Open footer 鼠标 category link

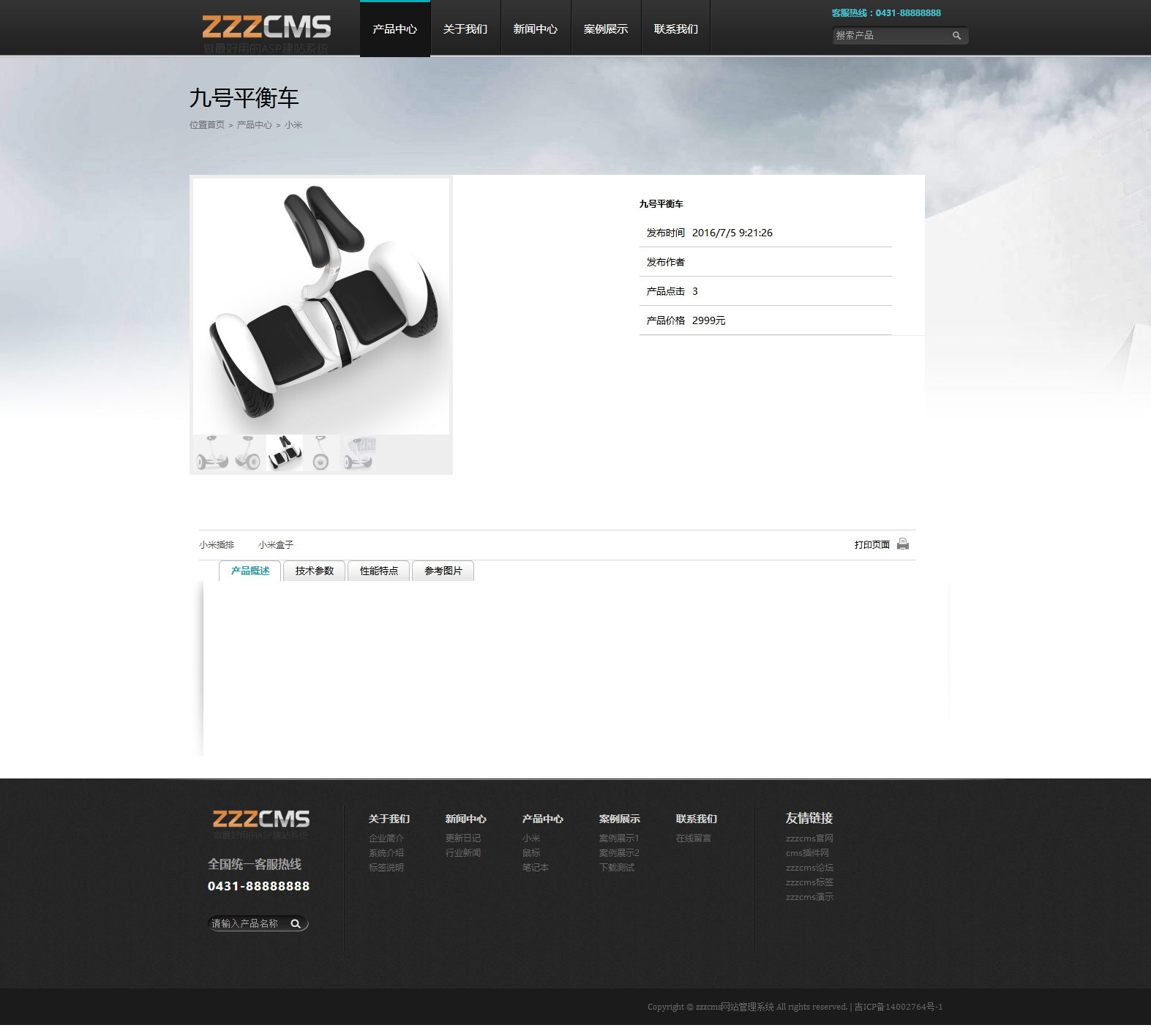(531, 853)
